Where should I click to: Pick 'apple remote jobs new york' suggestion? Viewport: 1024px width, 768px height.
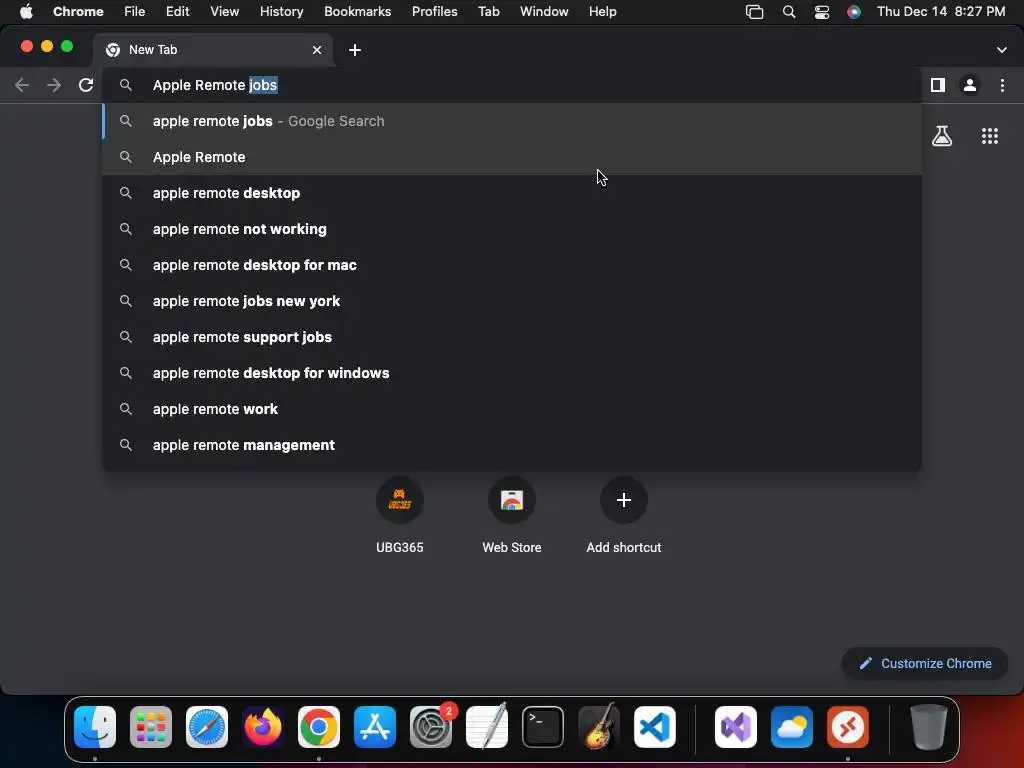(512, 300)
